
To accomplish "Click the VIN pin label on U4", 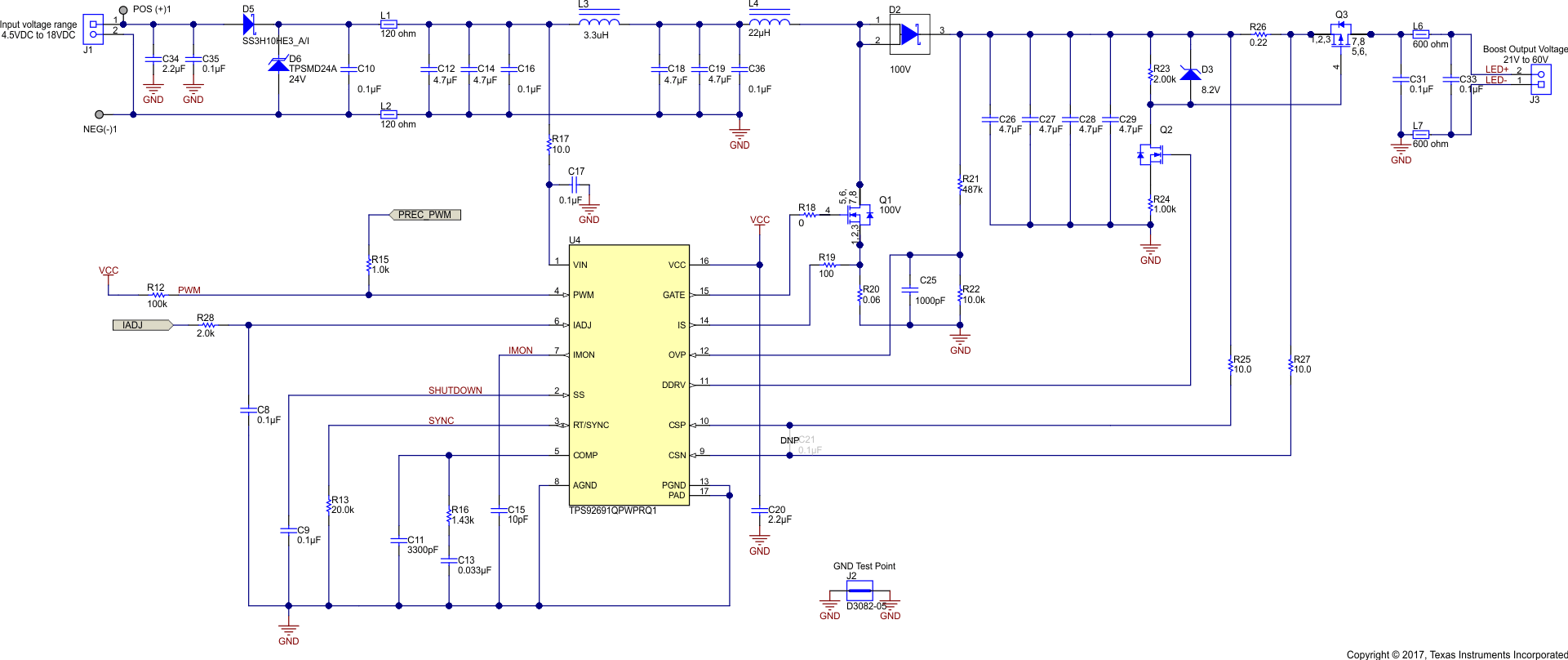I will [580, 265].
